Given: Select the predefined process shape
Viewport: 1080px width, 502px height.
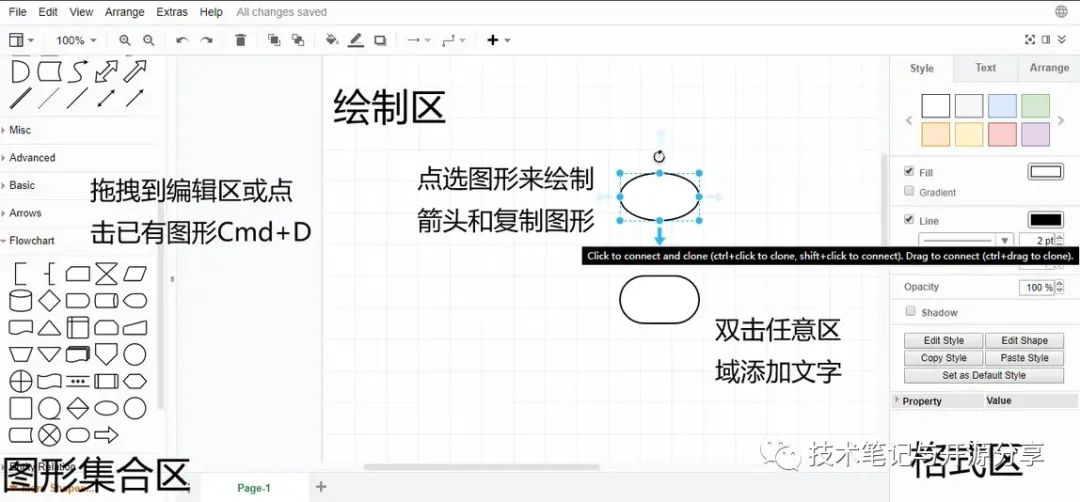Looking at the screenshot, I should [x=106, y=381].
